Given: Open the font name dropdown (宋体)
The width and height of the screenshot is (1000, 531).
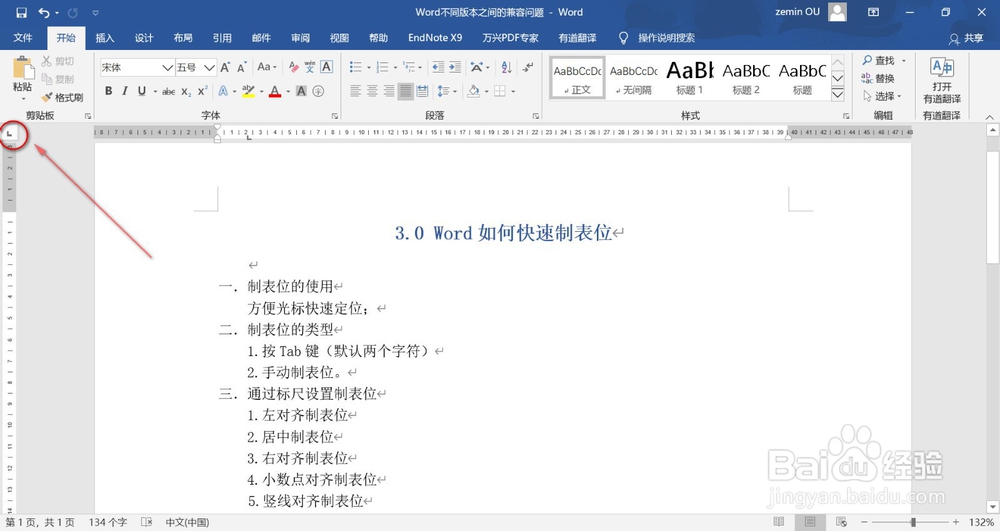Looking at the screenshot, I should pyautogui.click(x=167, y=67).
